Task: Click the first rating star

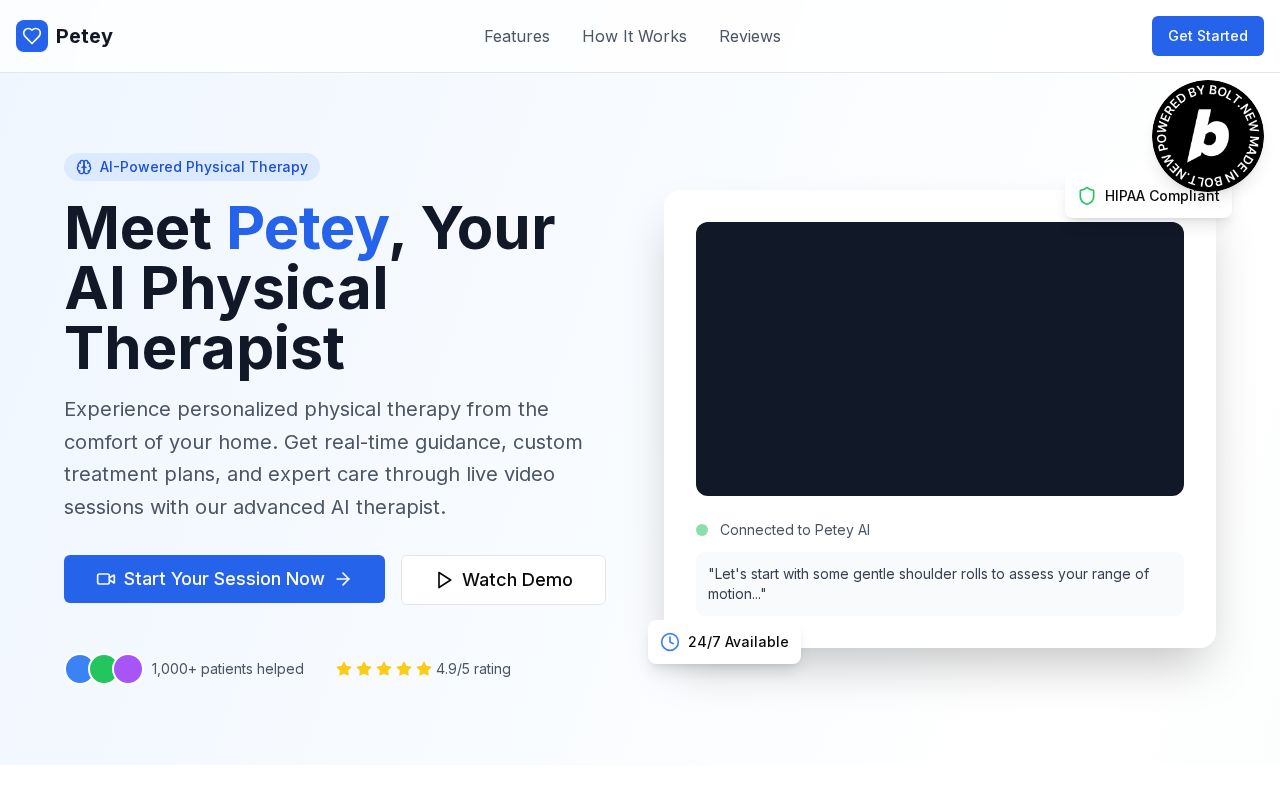Action: click(344, 669)
